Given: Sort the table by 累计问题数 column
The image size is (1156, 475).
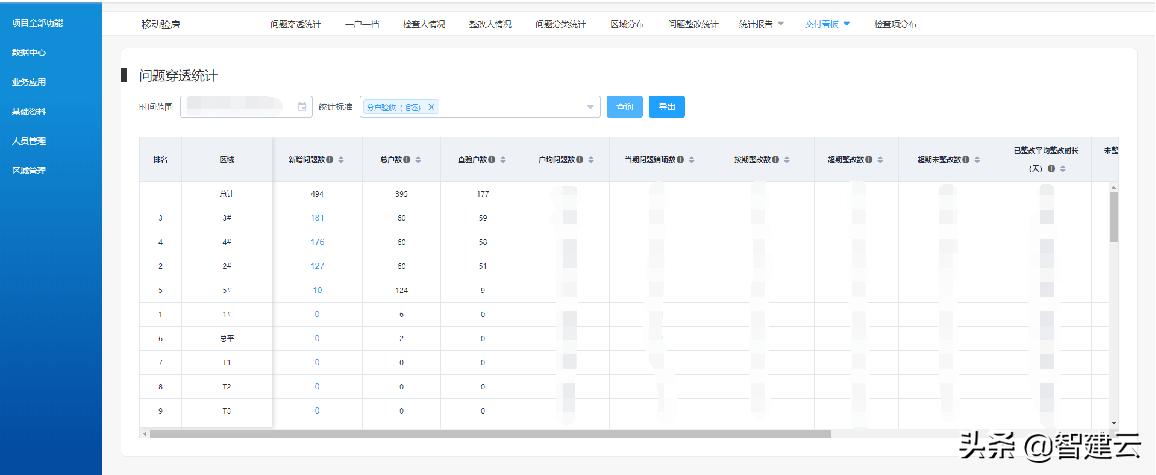Looking at the screenshot, I should (341, 159).
